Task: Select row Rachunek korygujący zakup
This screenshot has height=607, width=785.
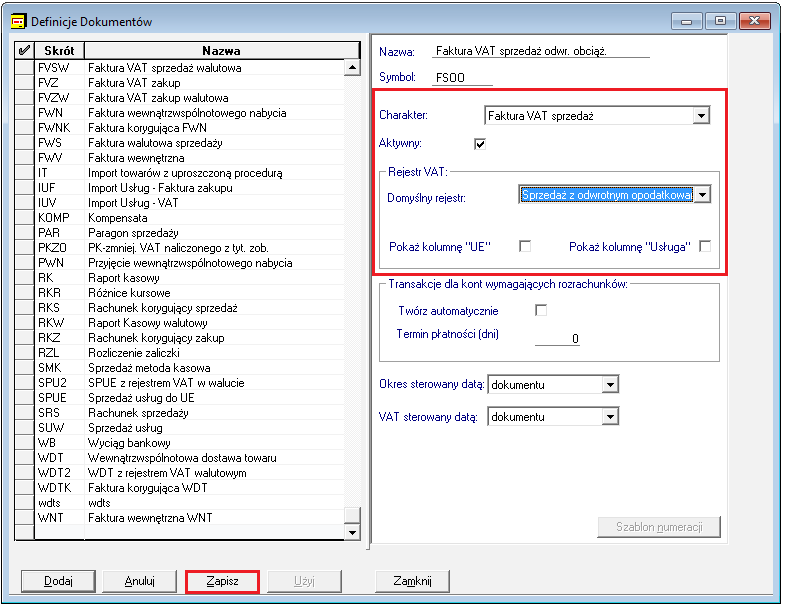Action: click(189, 338)
